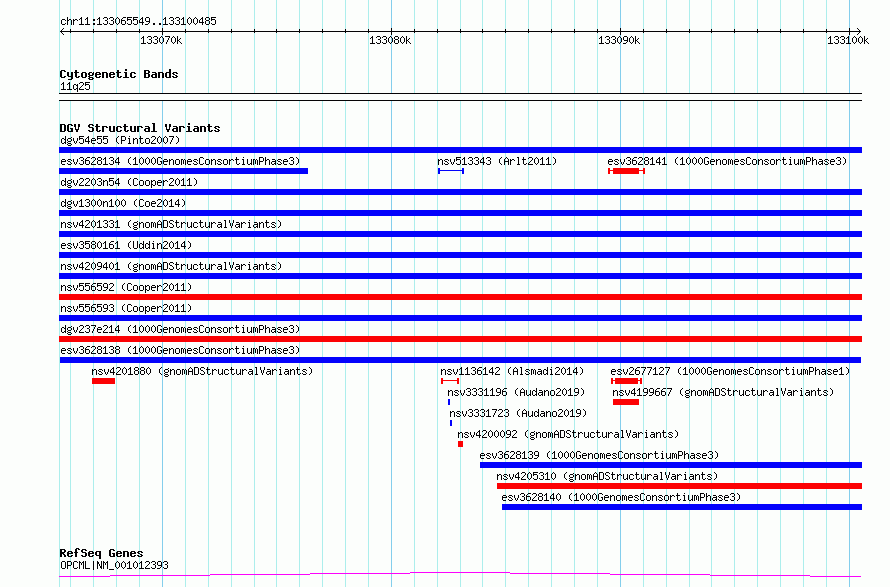Open nsv1136142 (Alsmadi2014) variant
Viewport: 890px width, 587px height.
[x=512, y=371]
